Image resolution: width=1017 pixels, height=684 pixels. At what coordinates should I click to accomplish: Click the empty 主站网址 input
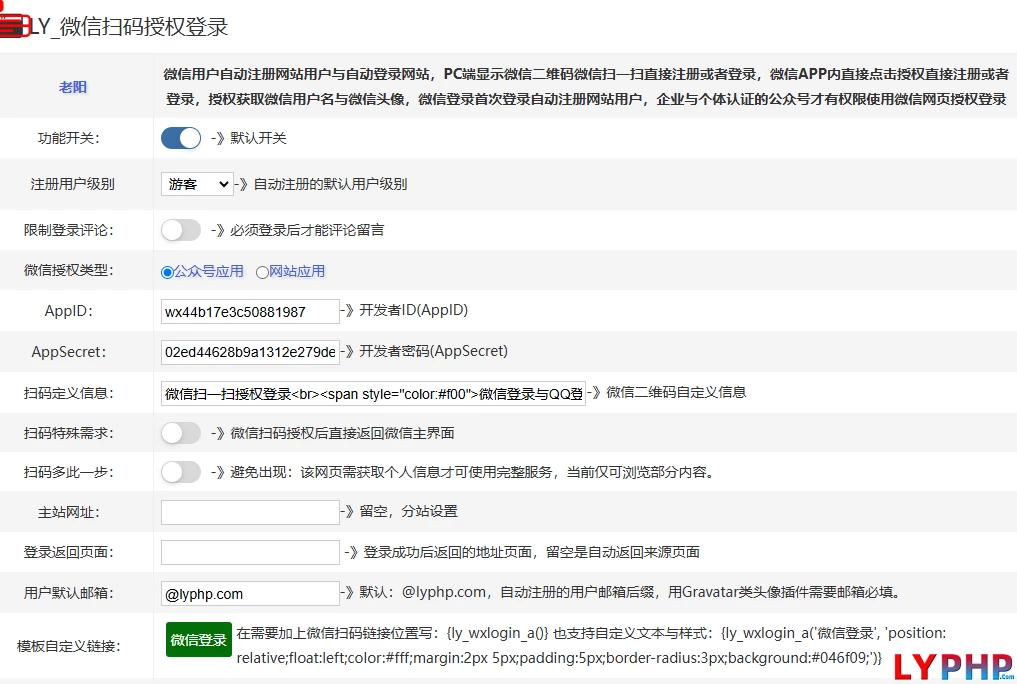(x=250, y=512)
